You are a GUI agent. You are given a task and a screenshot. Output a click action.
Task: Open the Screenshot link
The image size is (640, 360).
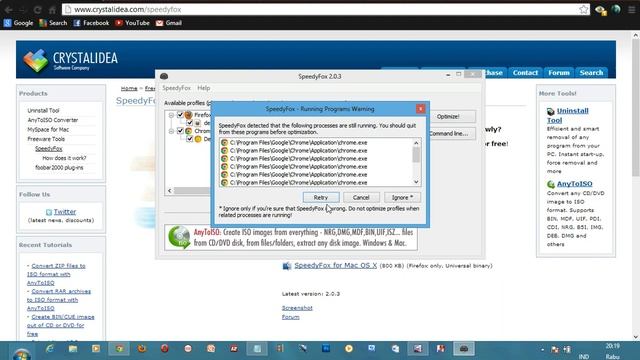(297, 308)
